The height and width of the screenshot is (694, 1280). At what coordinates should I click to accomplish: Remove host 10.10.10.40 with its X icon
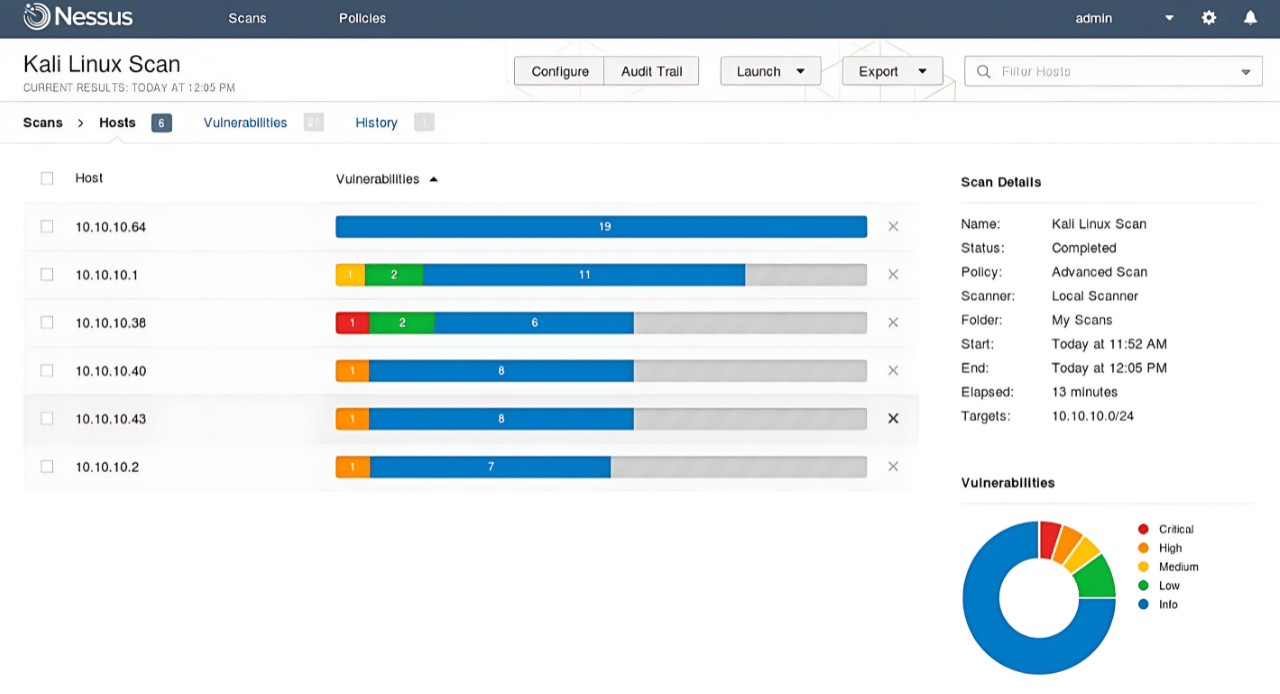tap(893, 371)
